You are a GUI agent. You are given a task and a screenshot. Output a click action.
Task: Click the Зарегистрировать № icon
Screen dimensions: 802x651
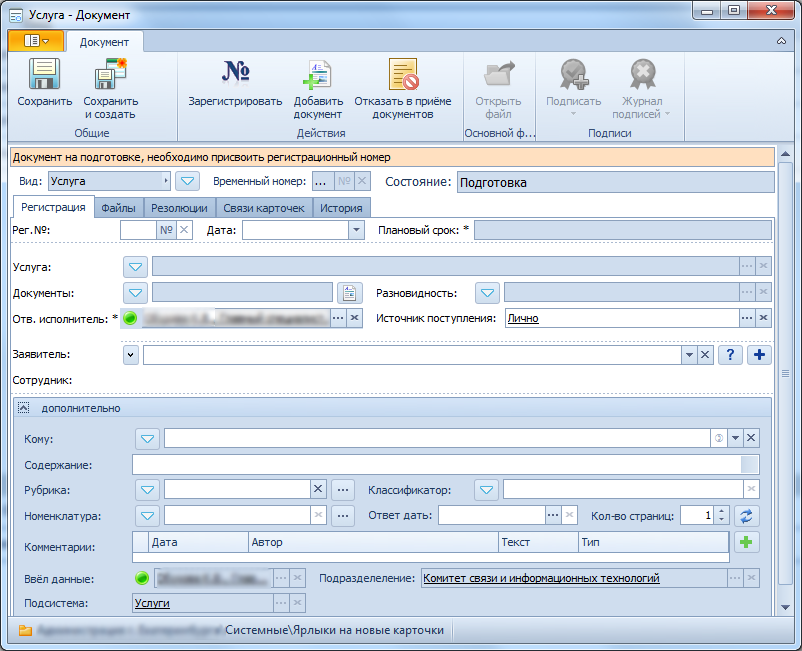235,72
